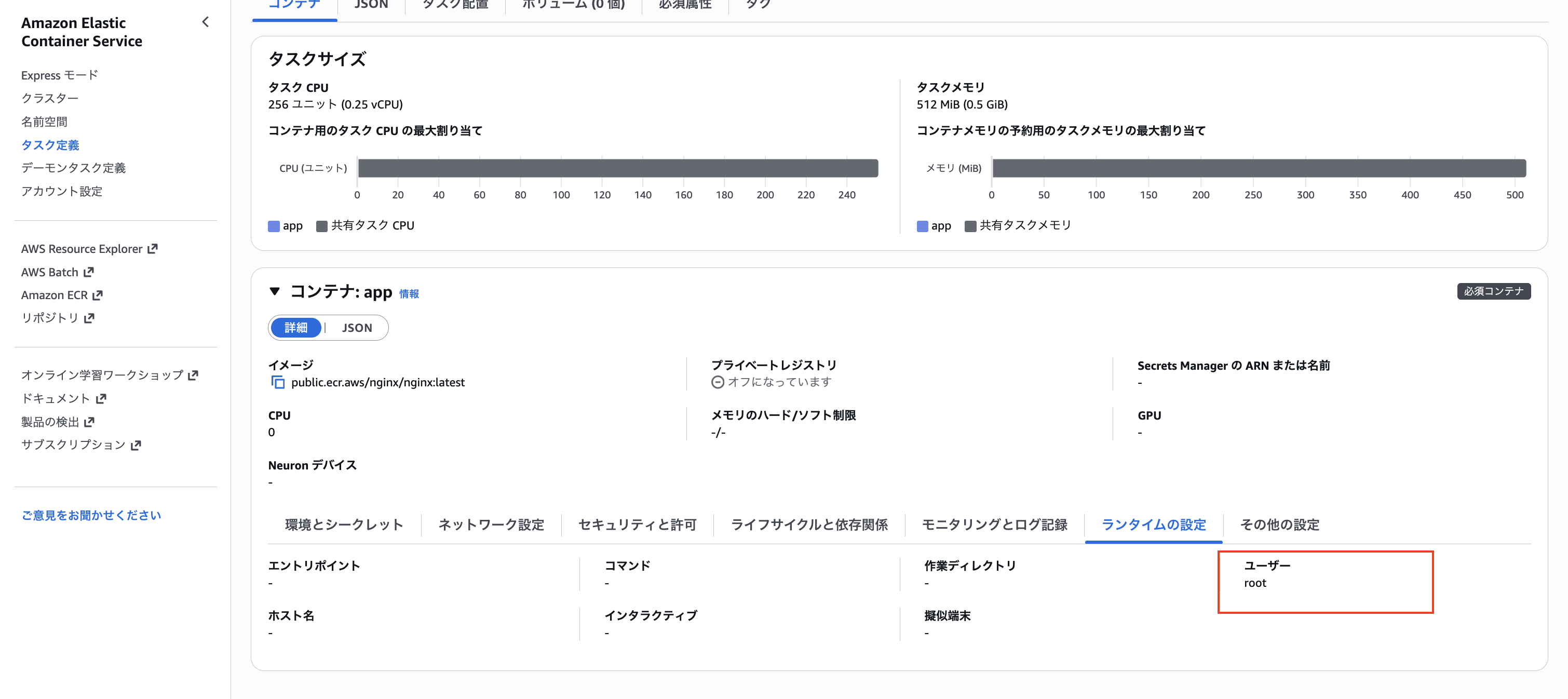
Task: Switch container view to JSON
Action: [x=357, y=328]
